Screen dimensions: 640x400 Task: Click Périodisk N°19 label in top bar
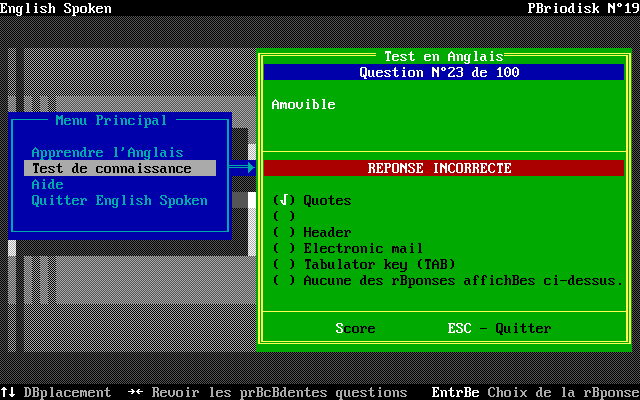point(584,8)
